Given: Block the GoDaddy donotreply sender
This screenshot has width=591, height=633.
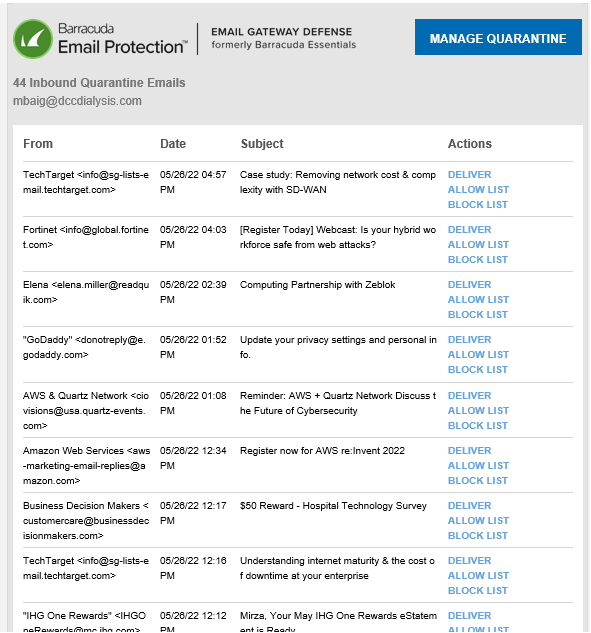Looking at the screenshot, I should (x=478, y=369).
